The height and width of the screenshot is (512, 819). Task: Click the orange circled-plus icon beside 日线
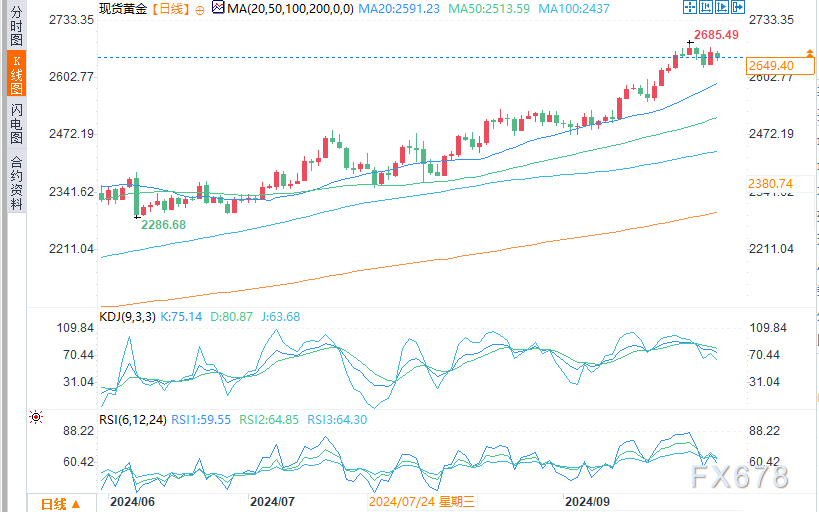click(200, 10)
